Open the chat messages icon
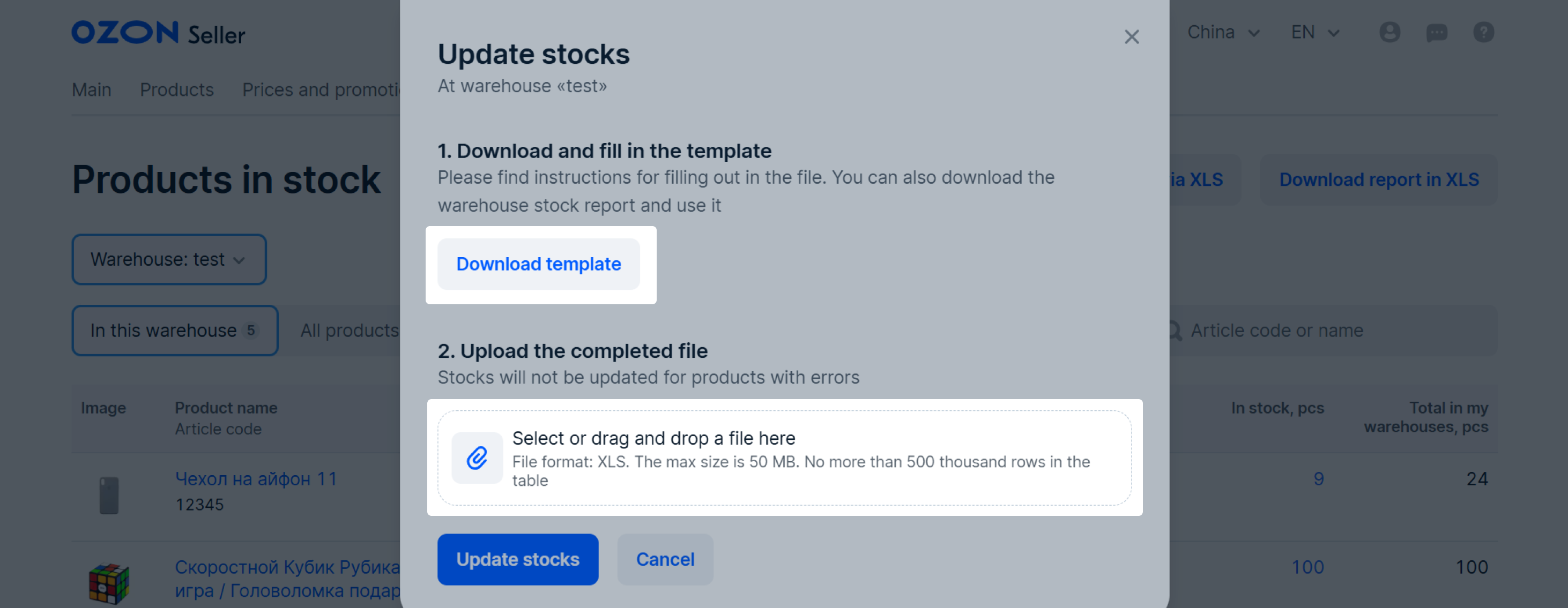 click(x=1437, y=32)
